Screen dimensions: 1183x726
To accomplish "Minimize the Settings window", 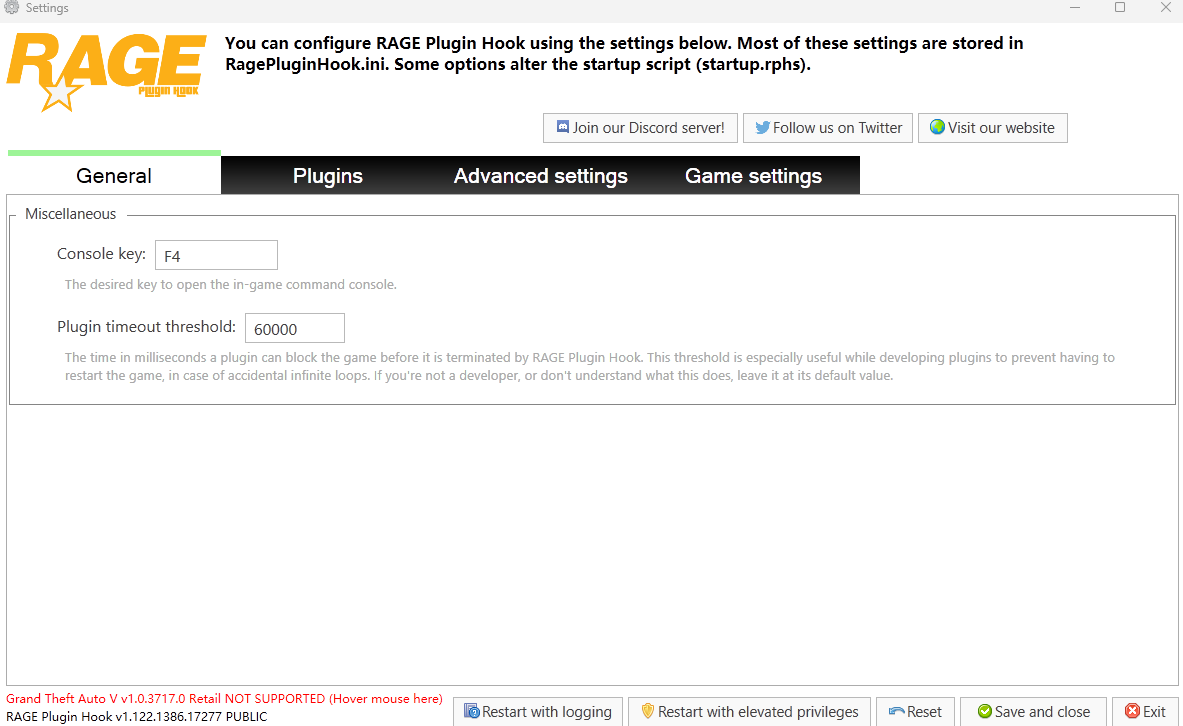I will [1074, 8].
